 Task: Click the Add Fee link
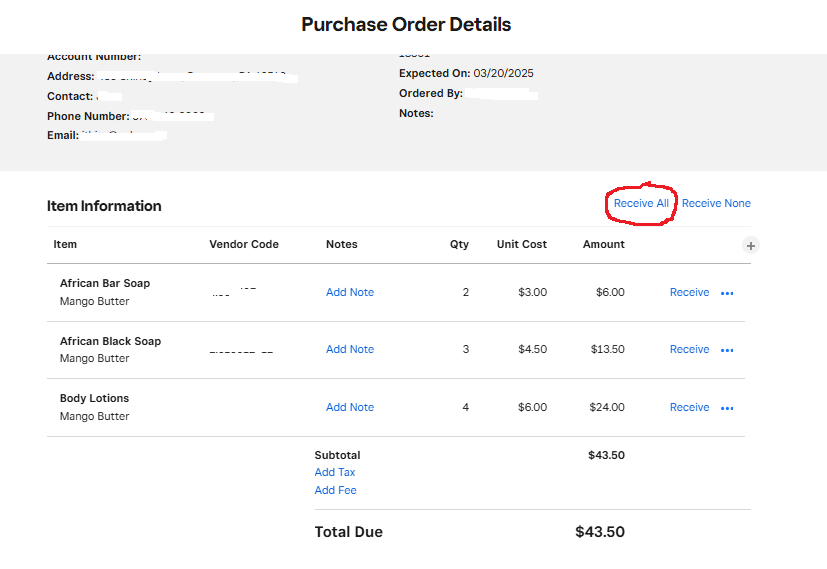[x=335, y=490]
